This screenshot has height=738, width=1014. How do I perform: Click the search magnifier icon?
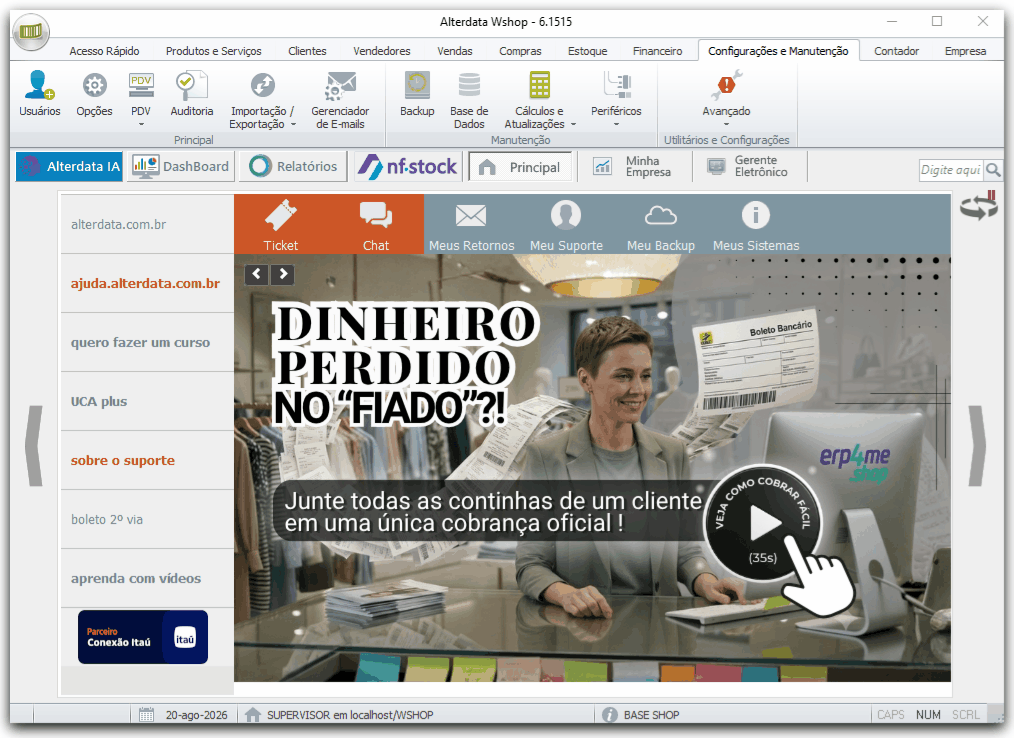[x=993, y=170]
